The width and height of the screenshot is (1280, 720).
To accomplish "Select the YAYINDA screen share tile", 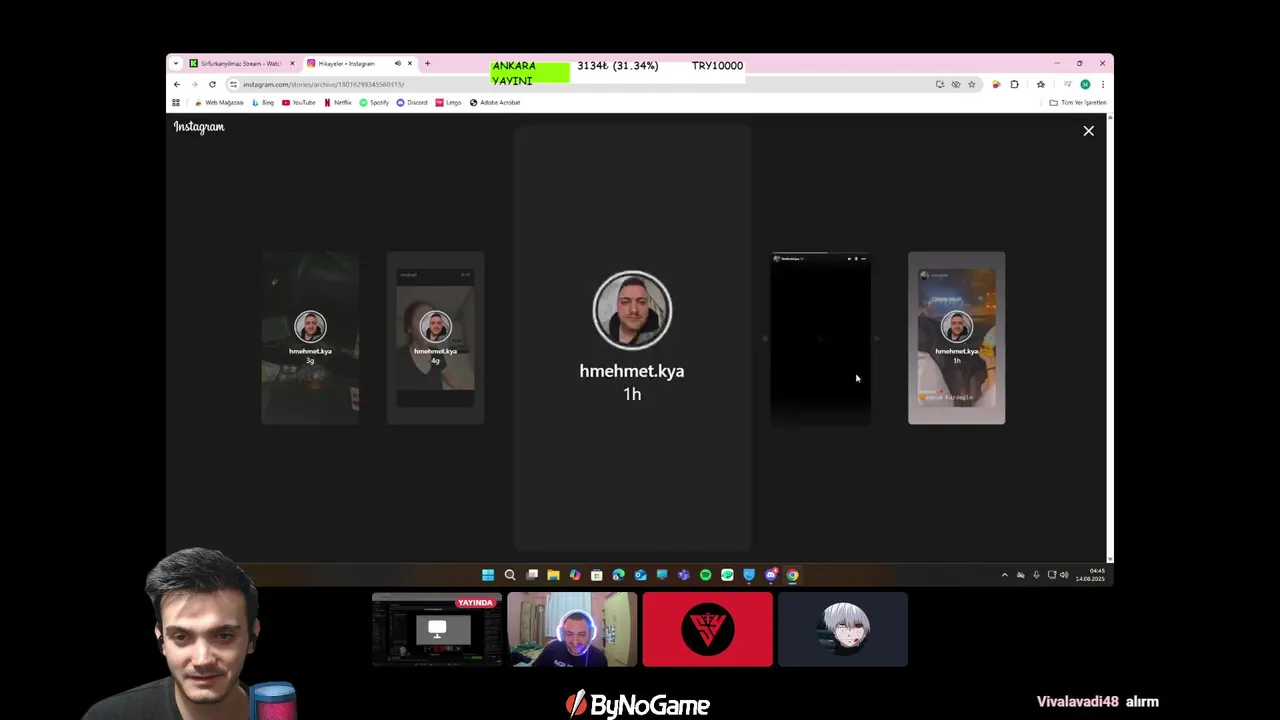I will 437,629.
